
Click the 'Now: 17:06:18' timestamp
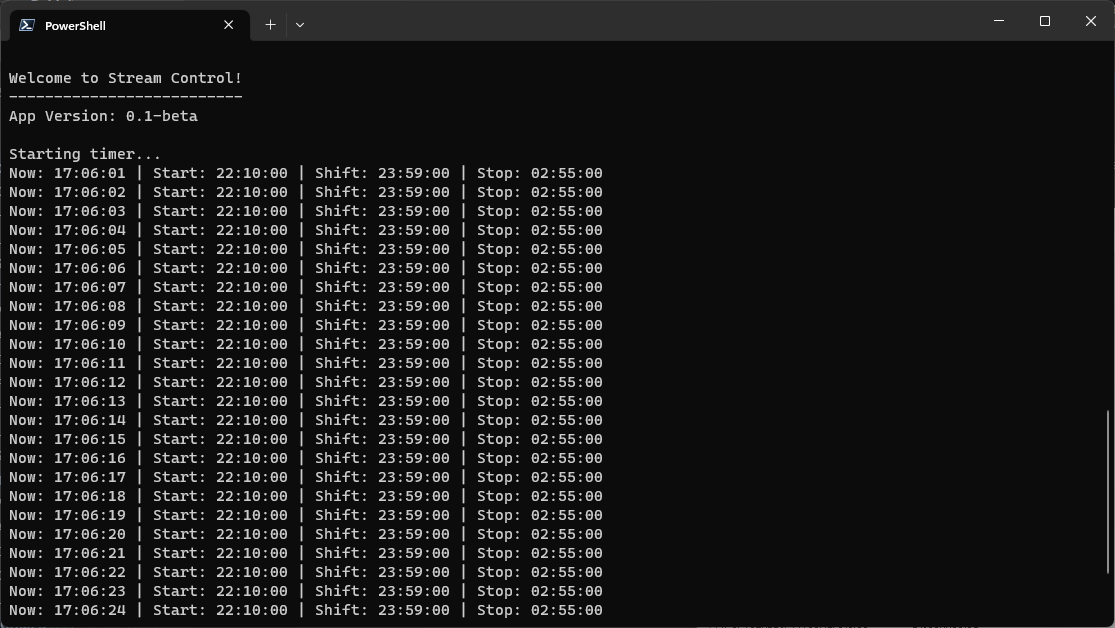point(67,496)
